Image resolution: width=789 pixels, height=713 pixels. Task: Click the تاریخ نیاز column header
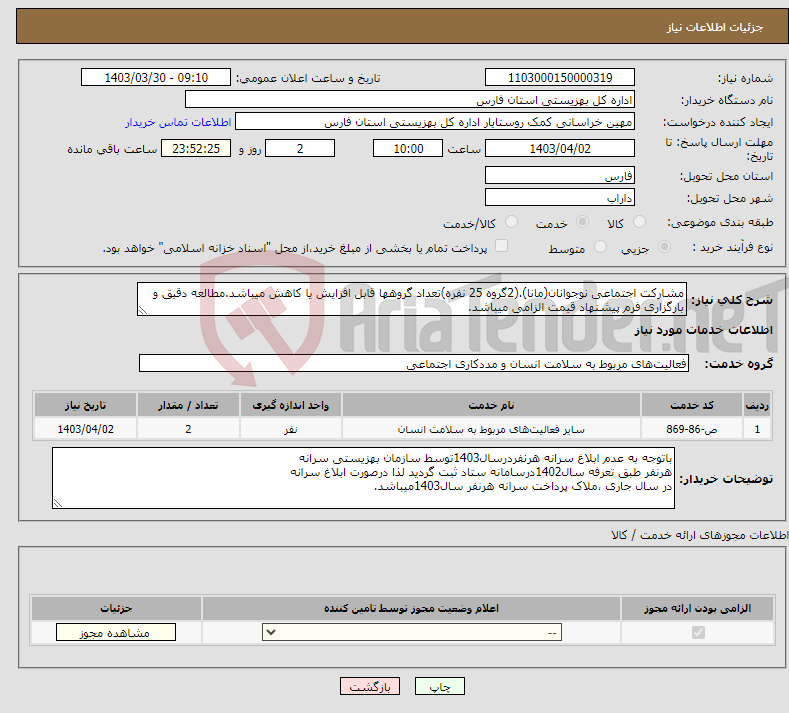(x=85, y=405)
